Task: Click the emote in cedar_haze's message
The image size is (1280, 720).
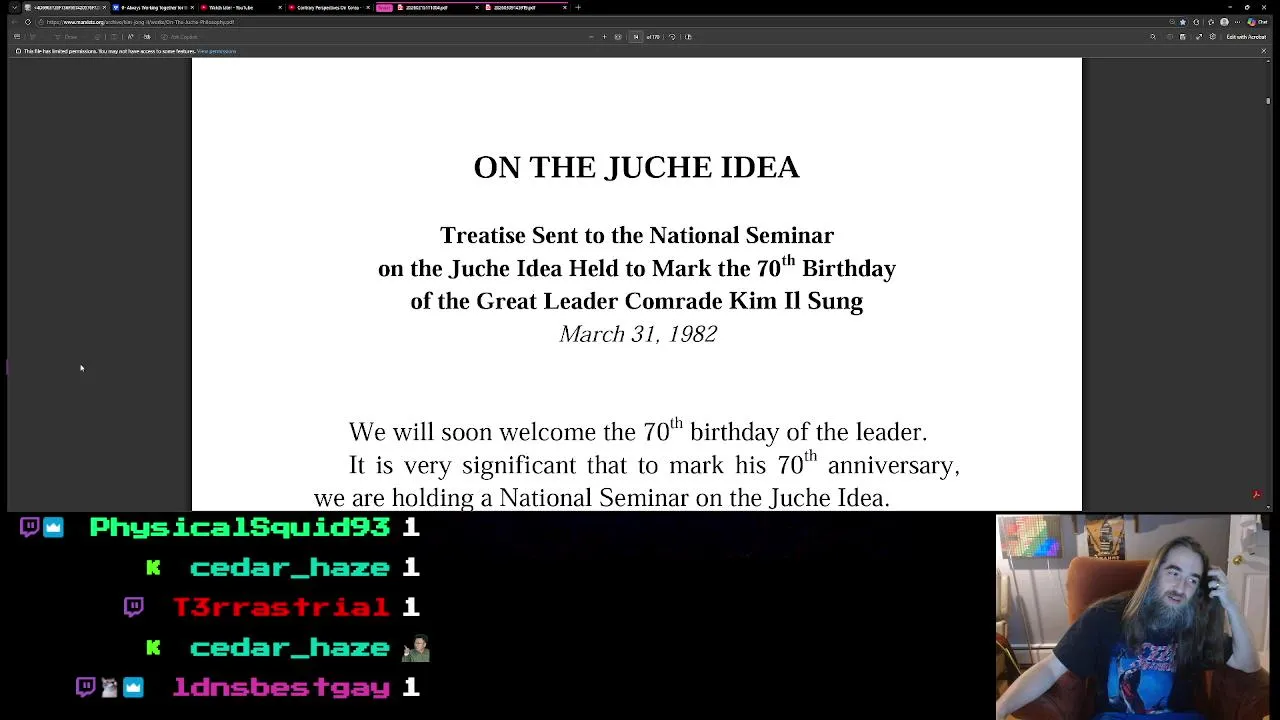Action: pos(415,648)
